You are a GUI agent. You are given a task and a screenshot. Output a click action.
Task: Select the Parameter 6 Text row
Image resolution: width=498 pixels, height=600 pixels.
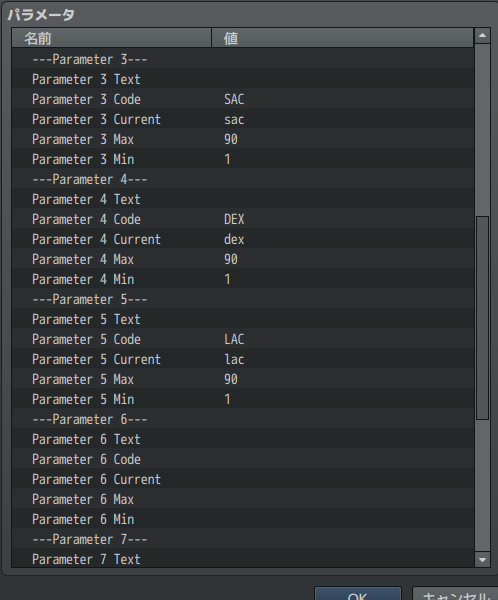click(x=243, y=439)
